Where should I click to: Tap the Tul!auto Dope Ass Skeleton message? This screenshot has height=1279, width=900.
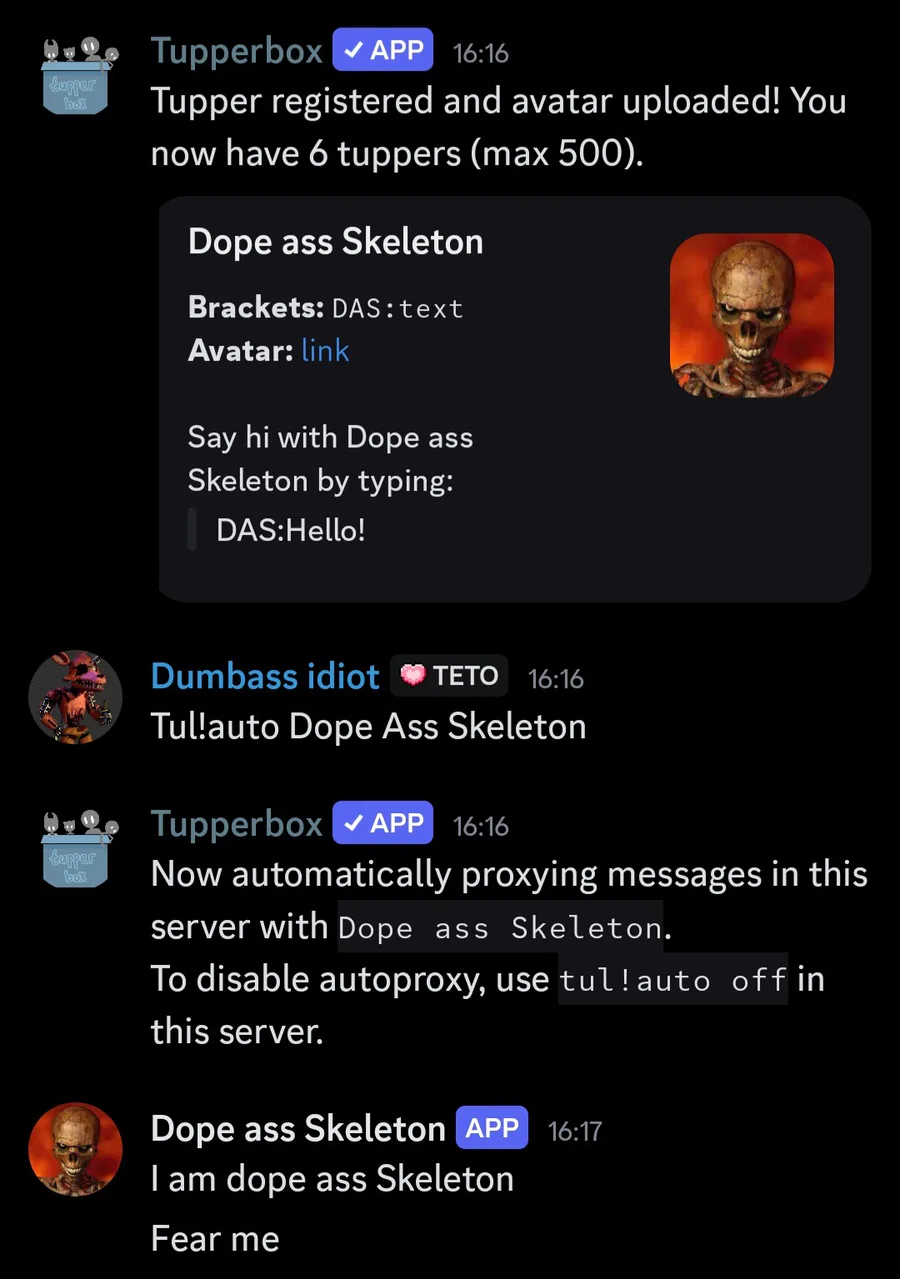point(368,726)
